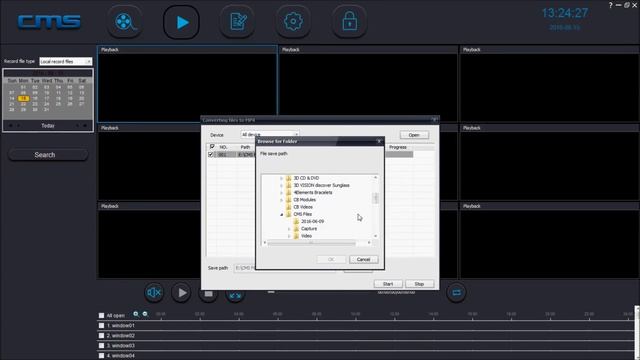640x360 pixels.
Task: Open the Playback module play icon
Action: (181, 22)
